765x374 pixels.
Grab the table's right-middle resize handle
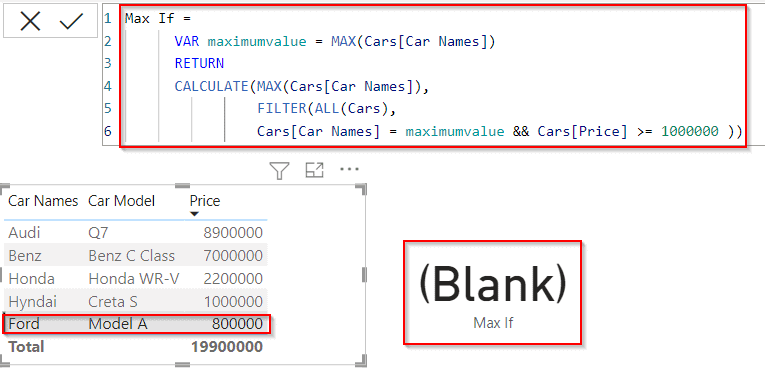(364, 275)
